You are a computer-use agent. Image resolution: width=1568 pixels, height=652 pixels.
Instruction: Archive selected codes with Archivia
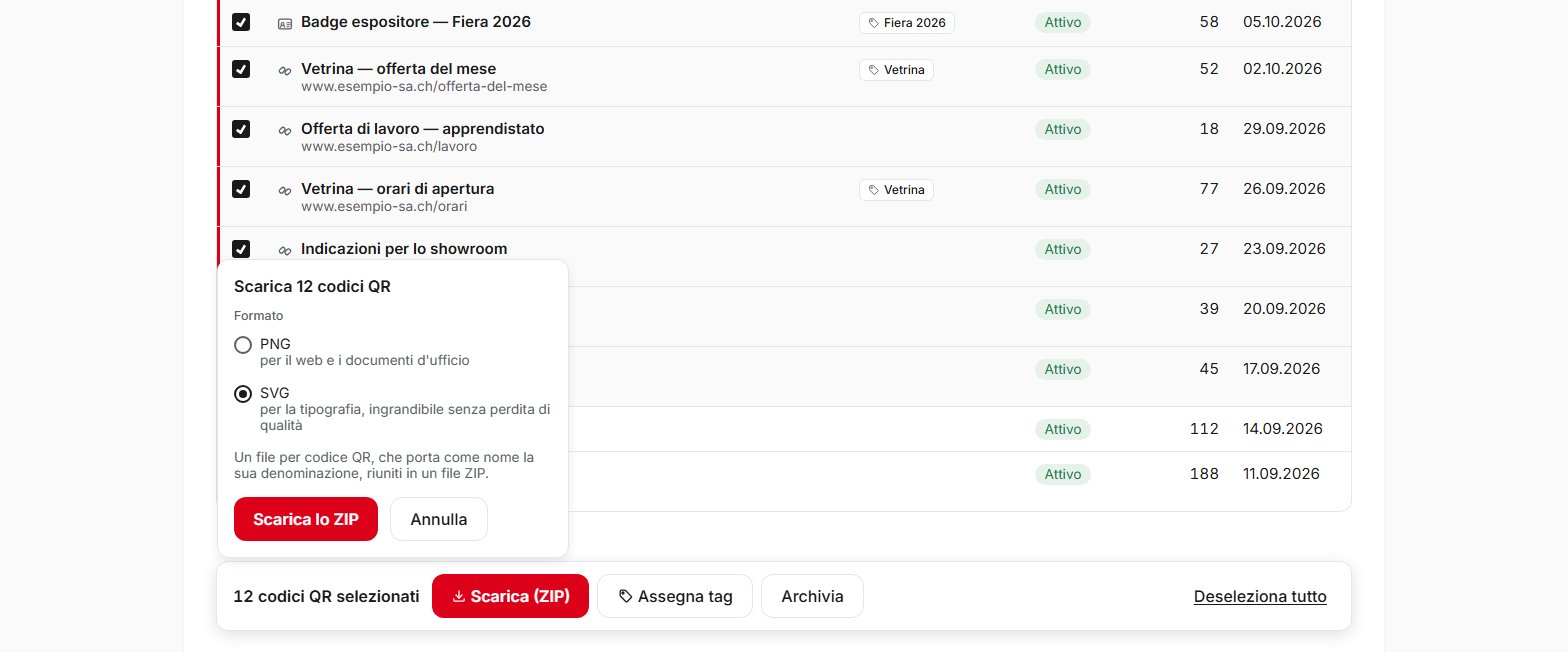coord(812,596)
